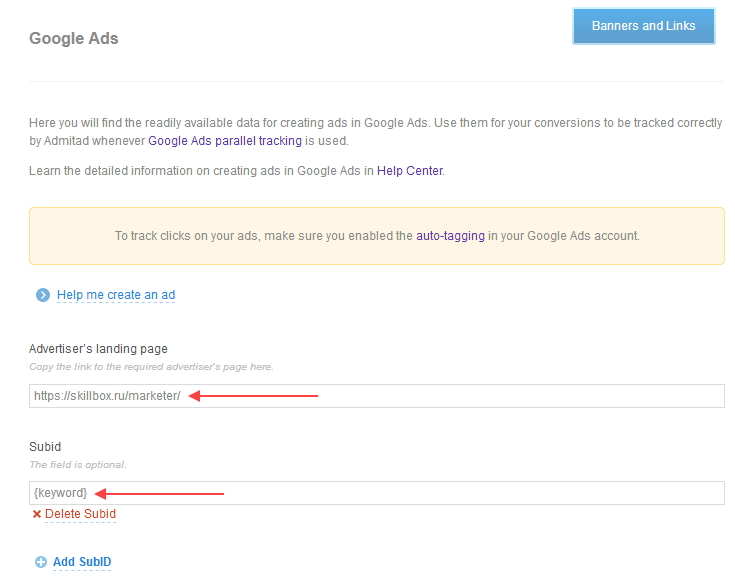Click the blue chevron icon beside Help me create an ad

[x=42, y=295]
